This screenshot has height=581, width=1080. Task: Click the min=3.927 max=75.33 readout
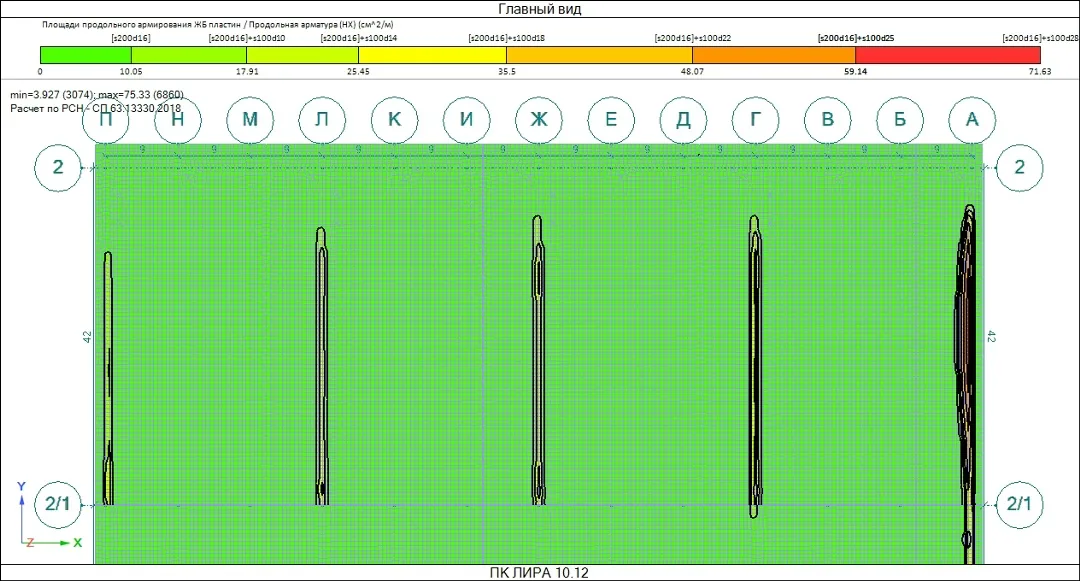97,95
